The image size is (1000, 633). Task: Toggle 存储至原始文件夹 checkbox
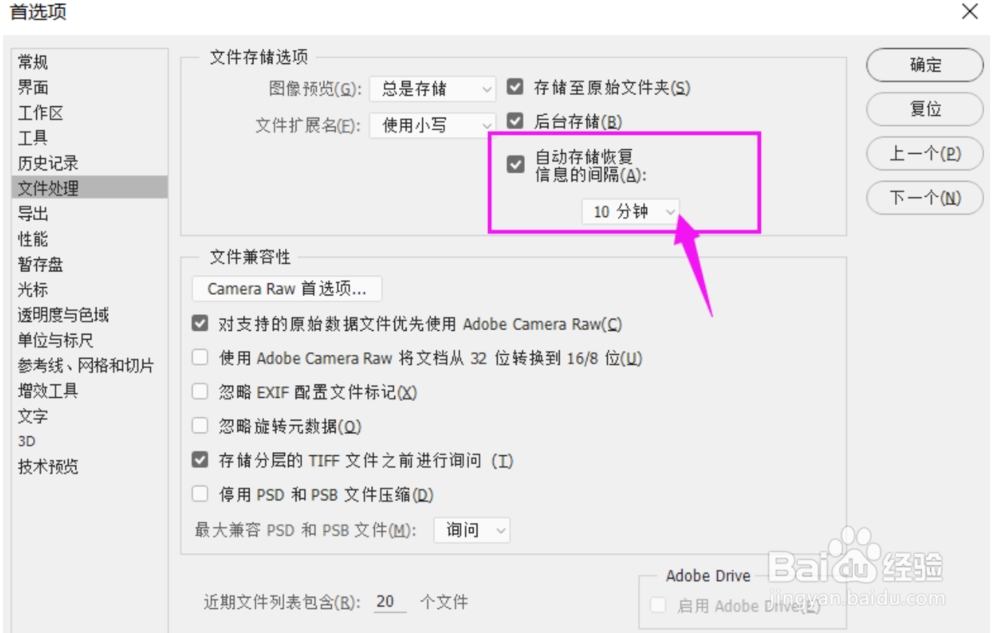[515, 87]
